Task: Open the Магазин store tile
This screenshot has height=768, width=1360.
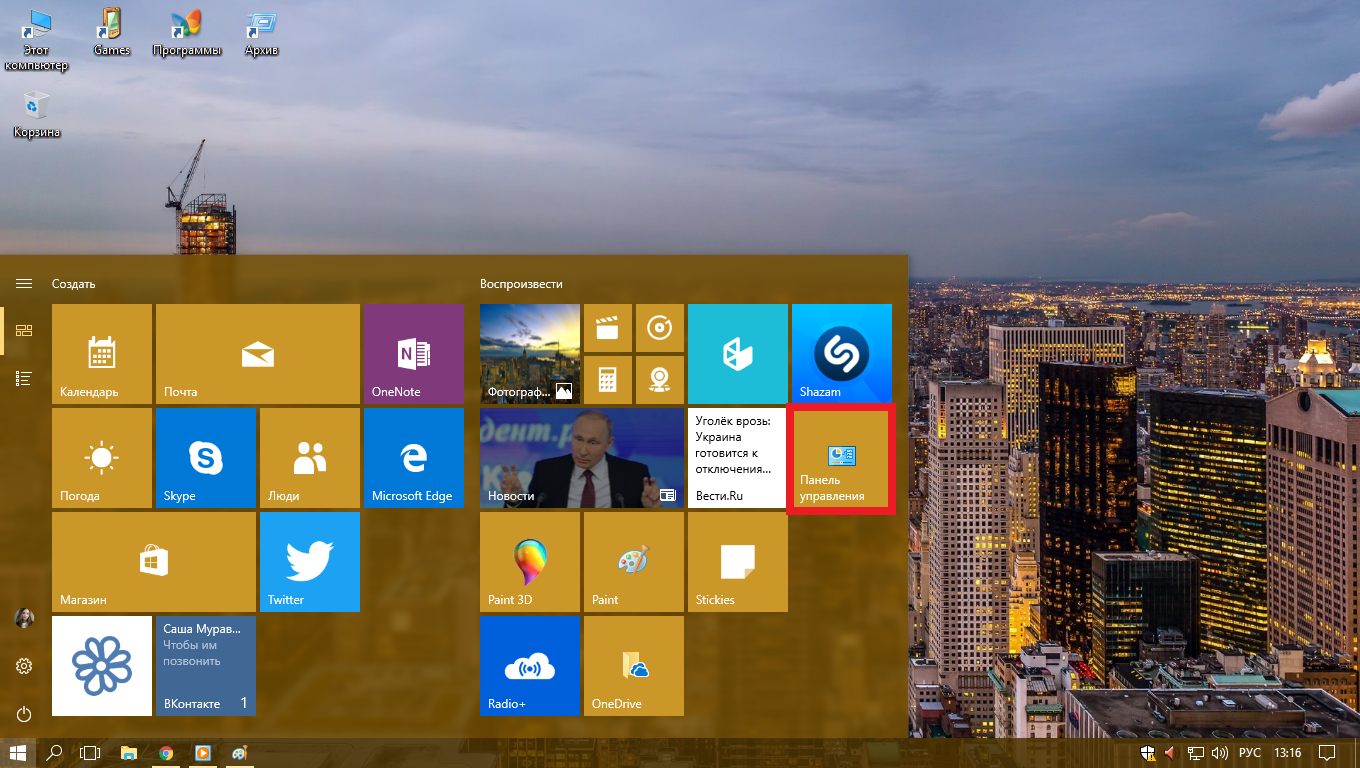Action: (154, 562)
